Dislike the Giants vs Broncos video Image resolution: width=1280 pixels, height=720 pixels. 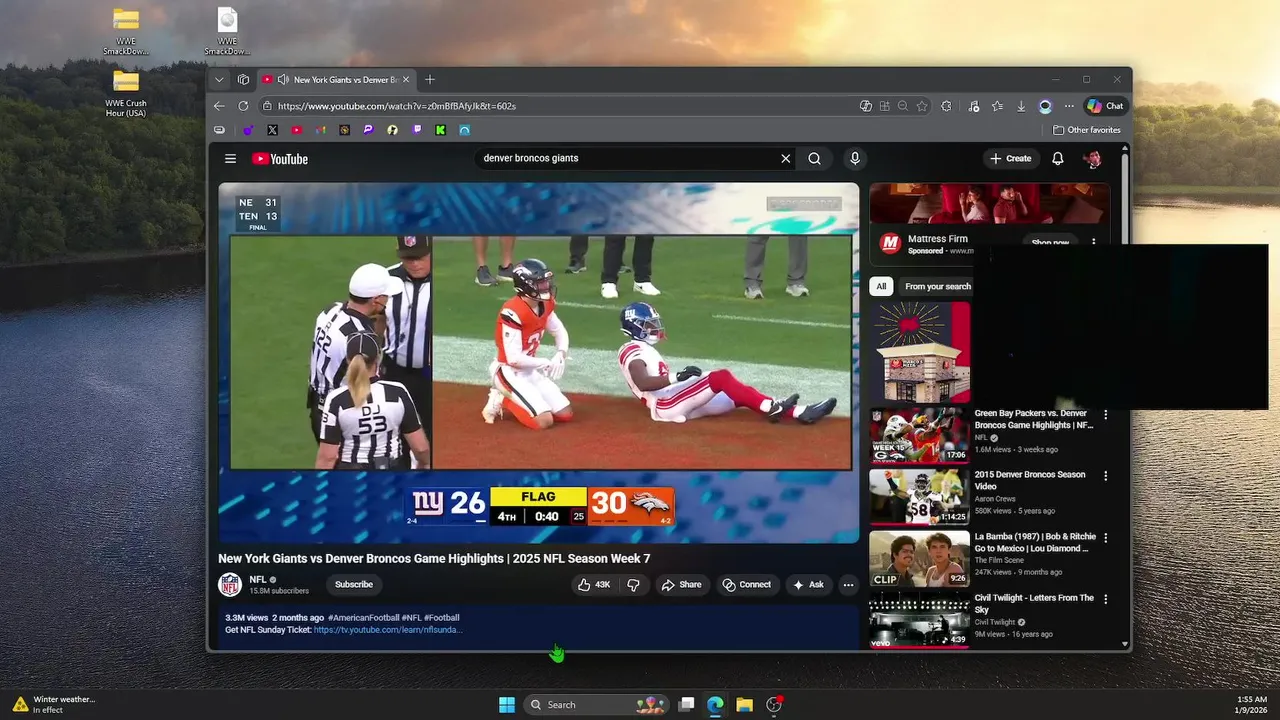[633, 584]
